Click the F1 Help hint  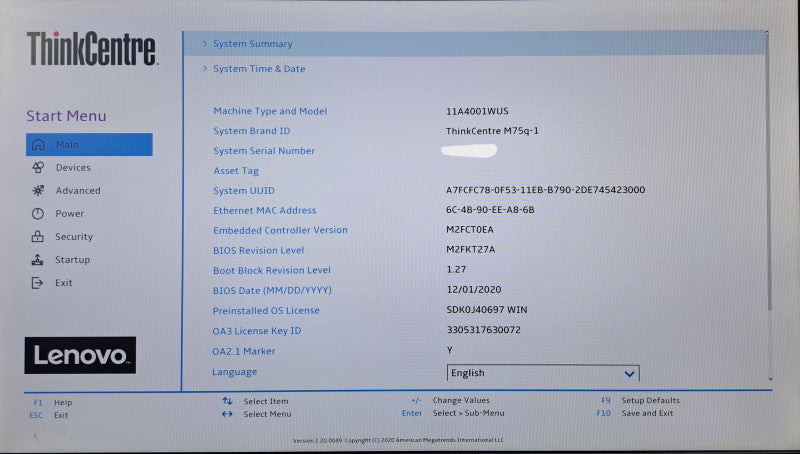53,402
